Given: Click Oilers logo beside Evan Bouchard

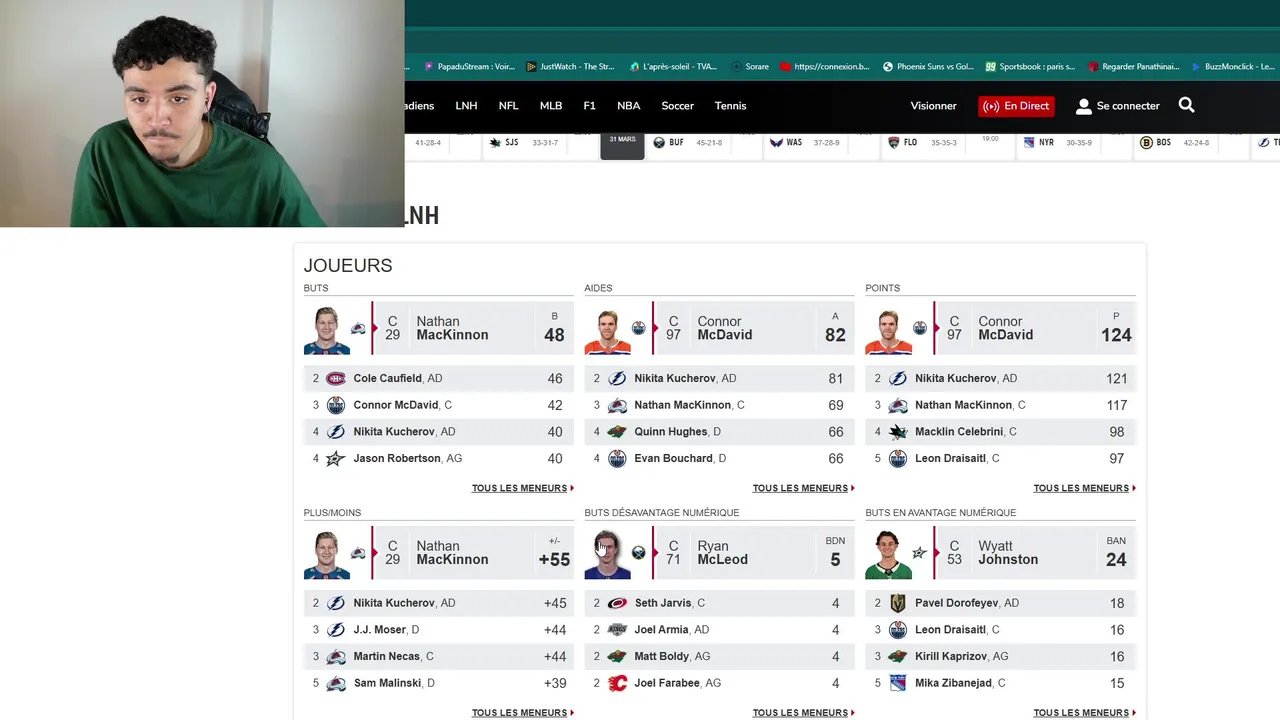Looking at the screenshot, I should coord(617,459).
